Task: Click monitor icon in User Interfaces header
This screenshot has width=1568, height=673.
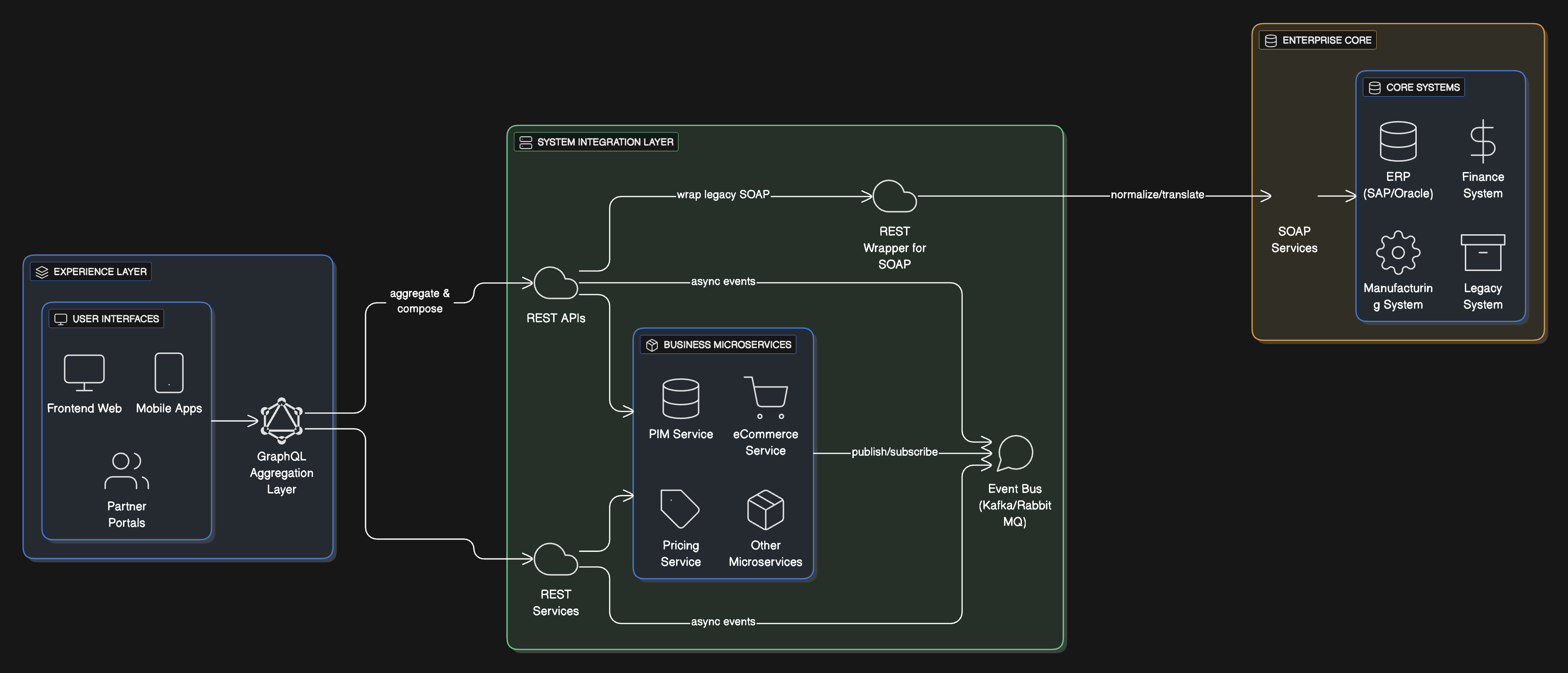Action: 60,319
